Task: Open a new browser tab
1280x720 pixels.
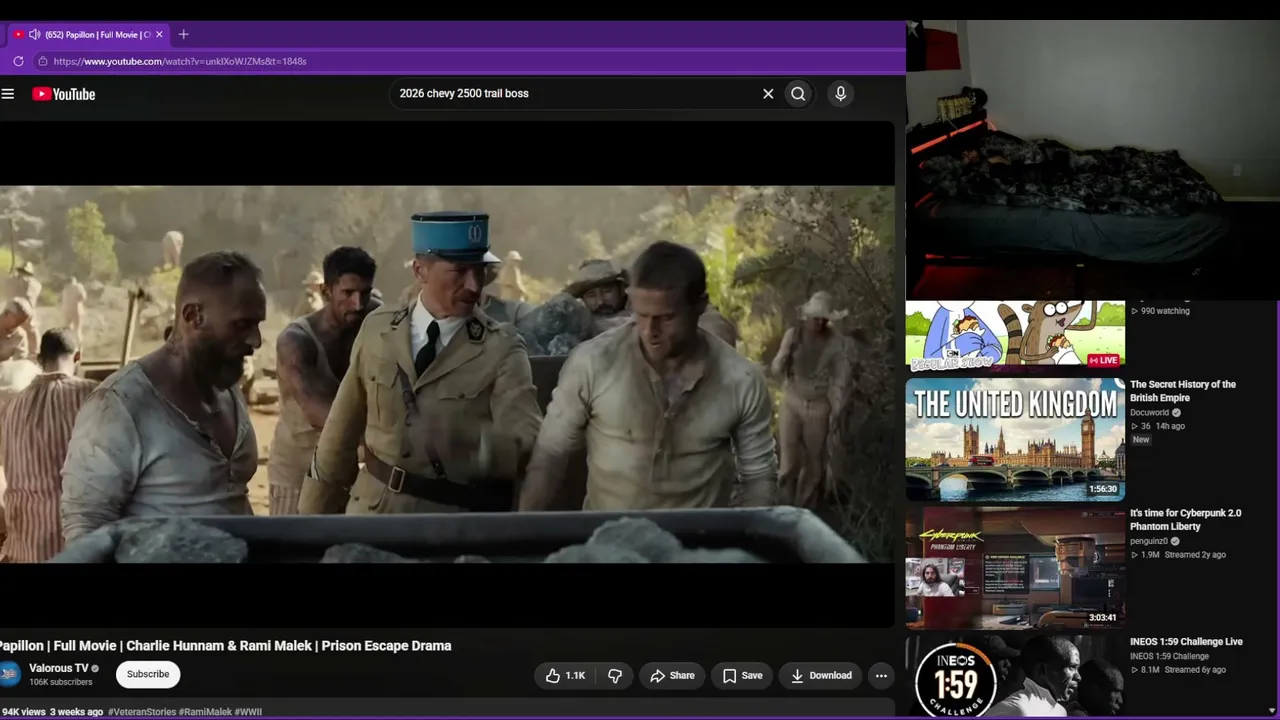Action: (x=183, y=34)
